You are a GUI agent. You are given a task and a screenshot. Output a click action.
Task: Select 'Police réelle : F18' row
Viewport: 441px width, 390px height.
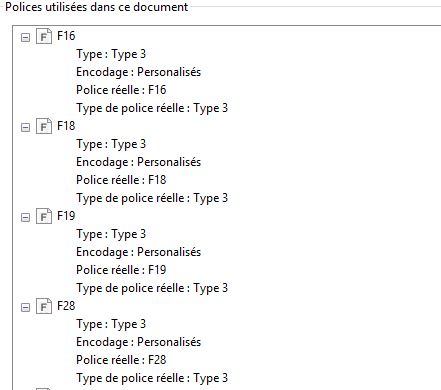coord(121,180)
